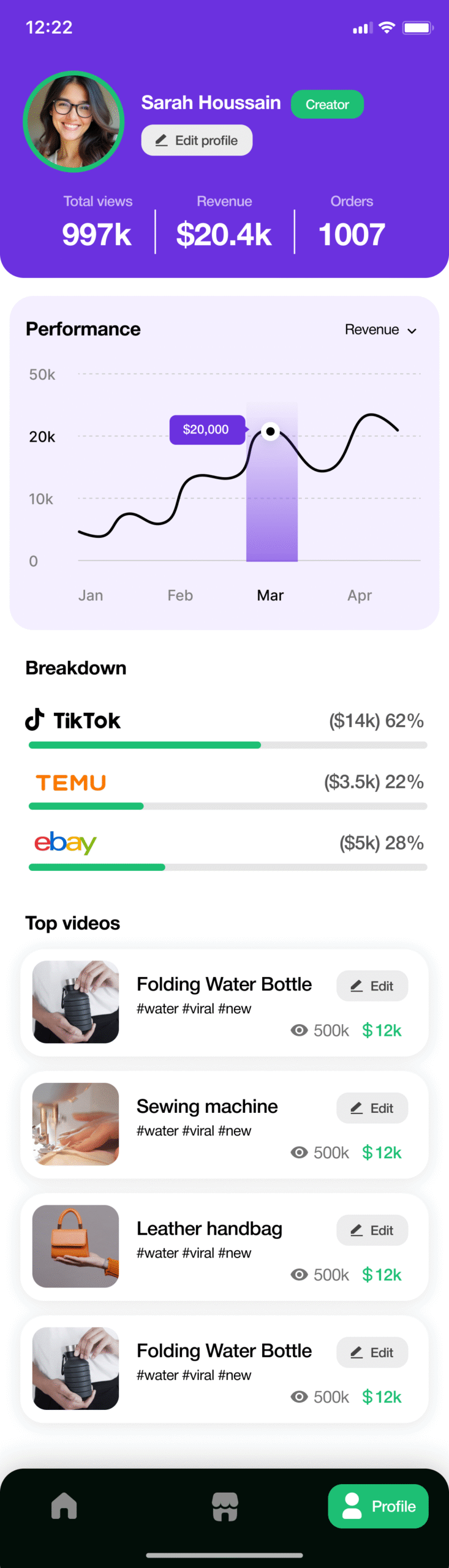
Task: Select Apr on the performance chart
Action: 360,595
